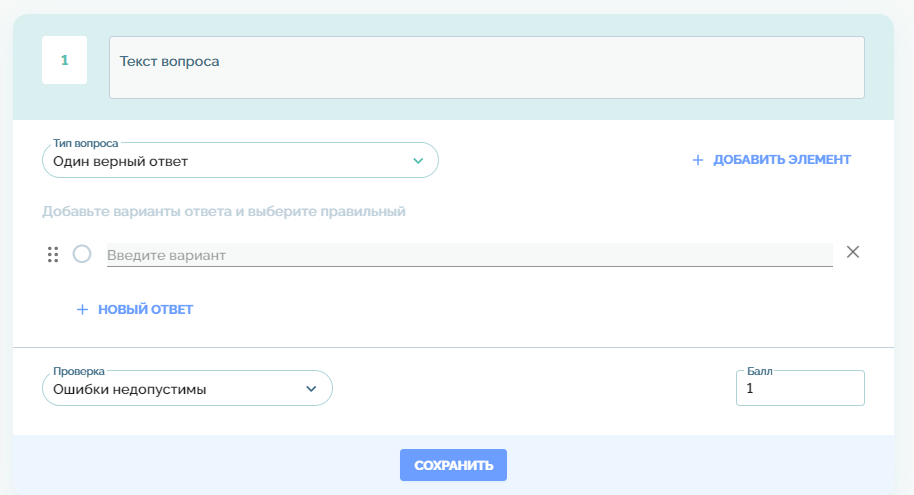Click the chevron arrow in Проверка field

(311, 389)
